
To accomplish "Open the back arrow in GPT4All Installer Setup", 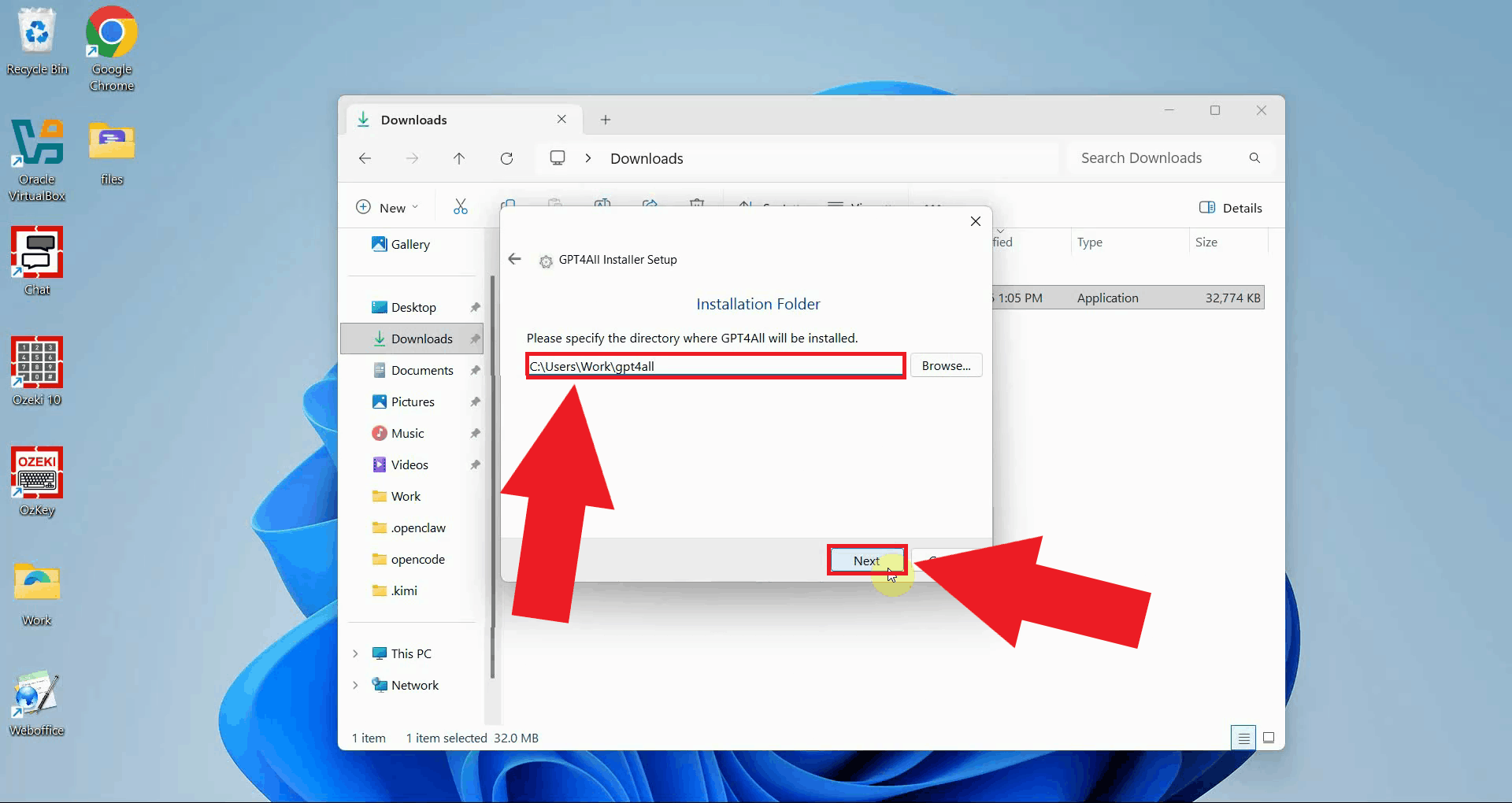I will tap(514, 259).
